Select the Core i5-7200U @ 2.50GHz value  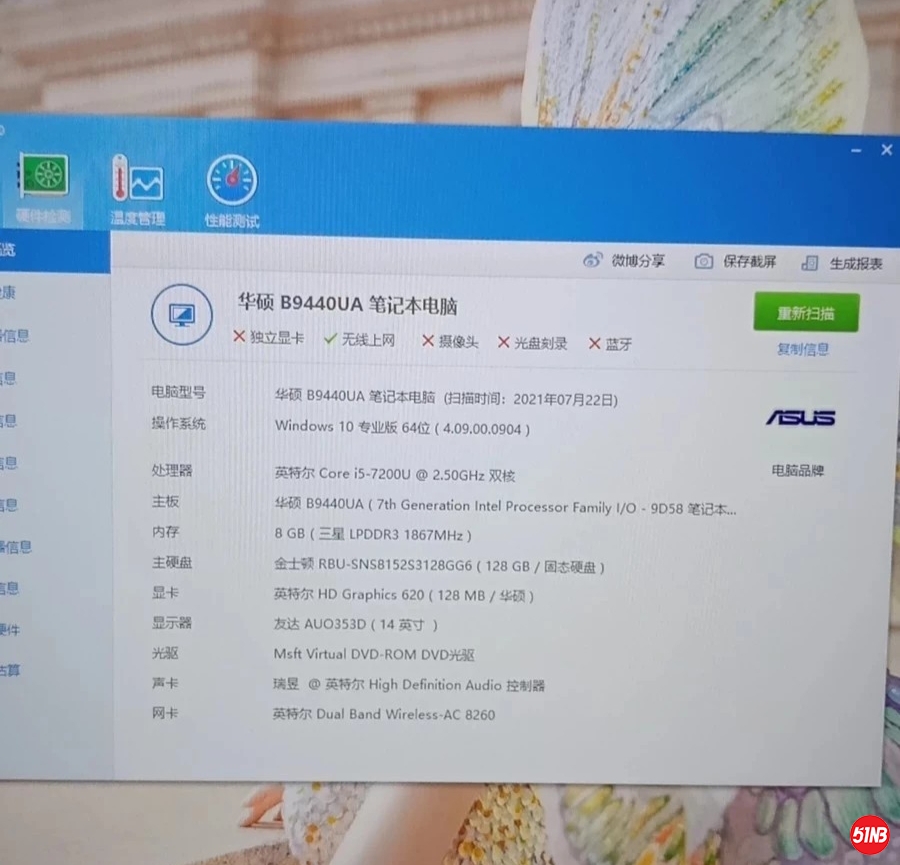395,475
